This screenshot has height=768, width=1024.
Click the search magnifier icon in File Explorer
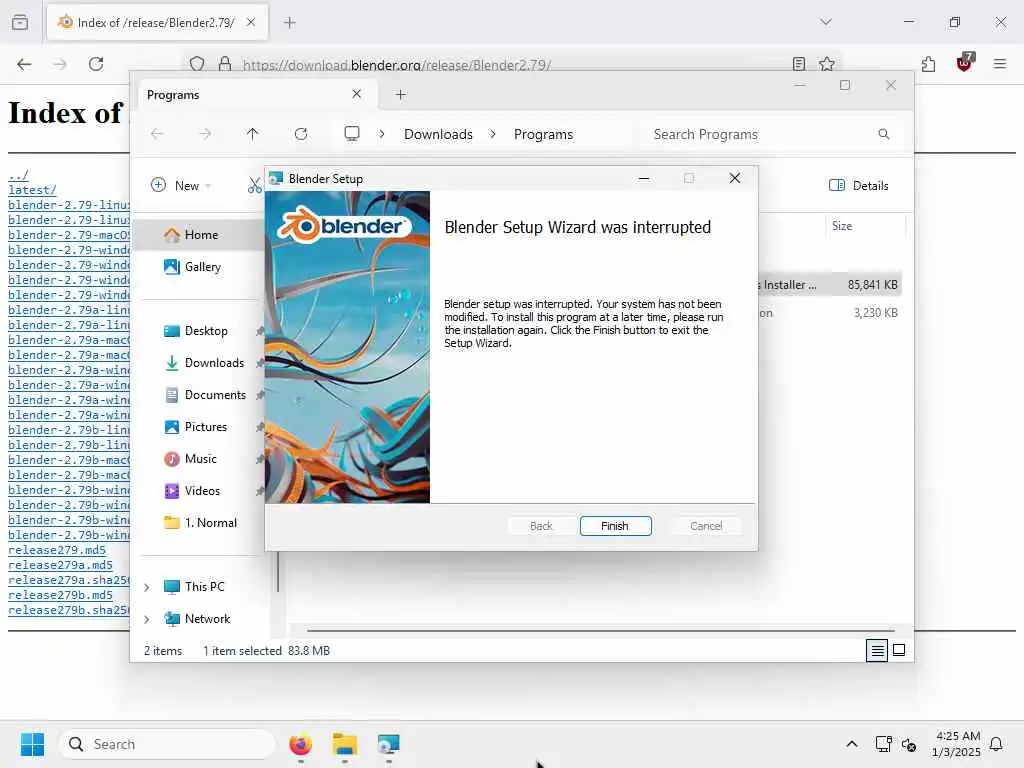[x=884, y=134]
